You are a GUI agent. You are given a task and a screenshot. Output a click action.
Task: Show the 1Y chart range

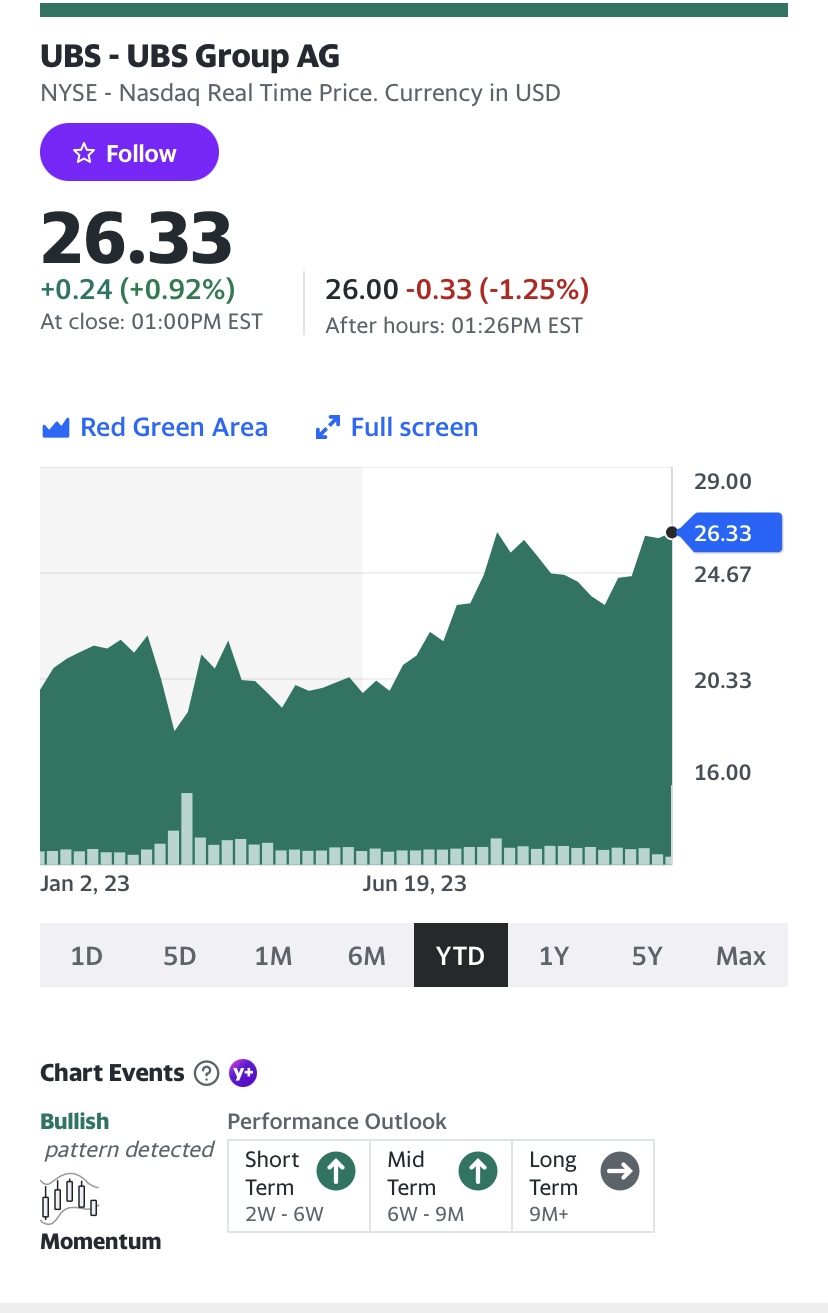pyautogui.click(x=554, y=955)
